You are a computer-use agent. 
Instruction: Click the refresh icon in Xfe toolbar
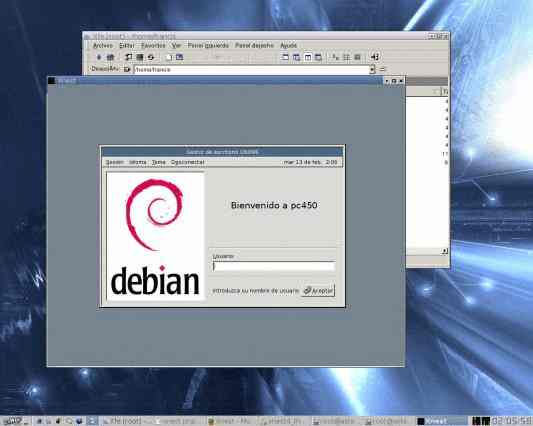pos(151,57)
